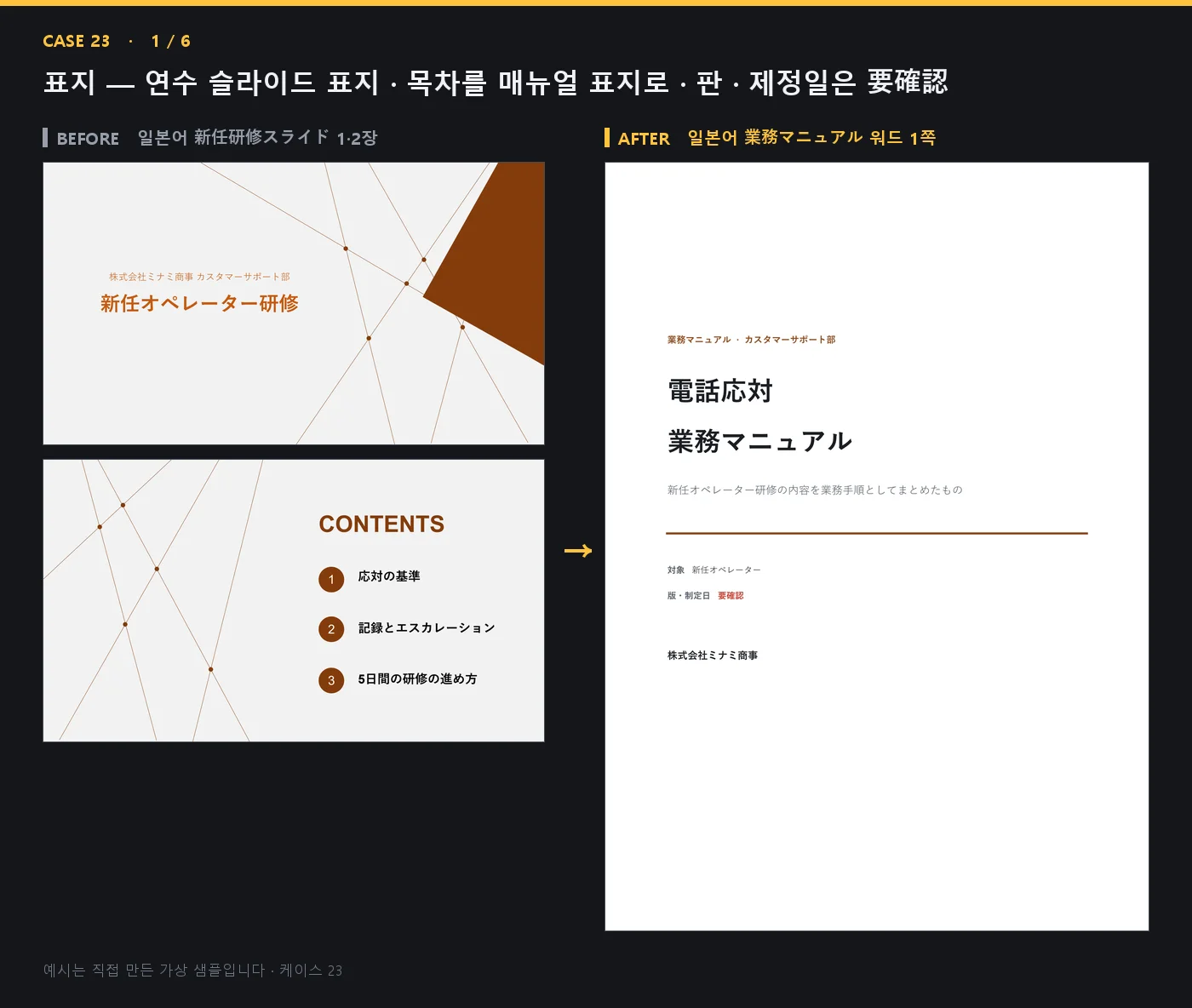Click the red "要確認" value beside 版・制定日
Viewport: 1192px width, 1008px height.
click(731, 596)
